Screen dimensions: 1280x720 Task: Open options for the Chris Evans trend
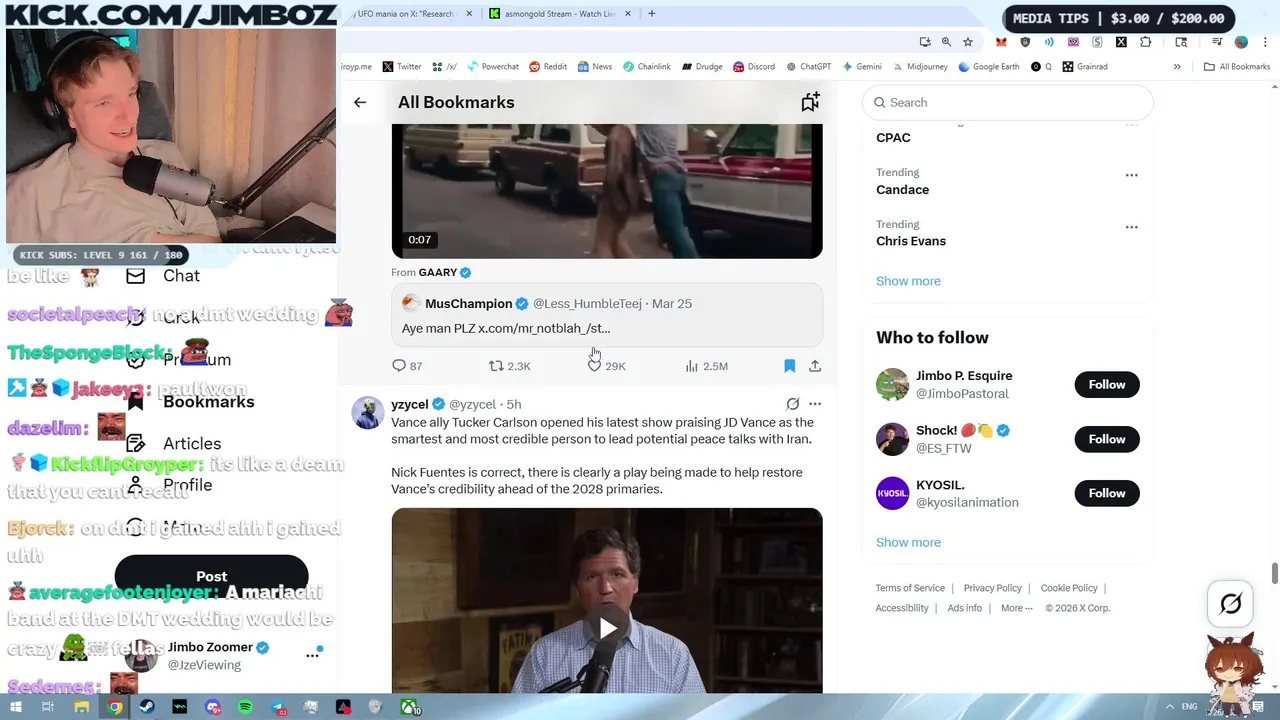1132,227
